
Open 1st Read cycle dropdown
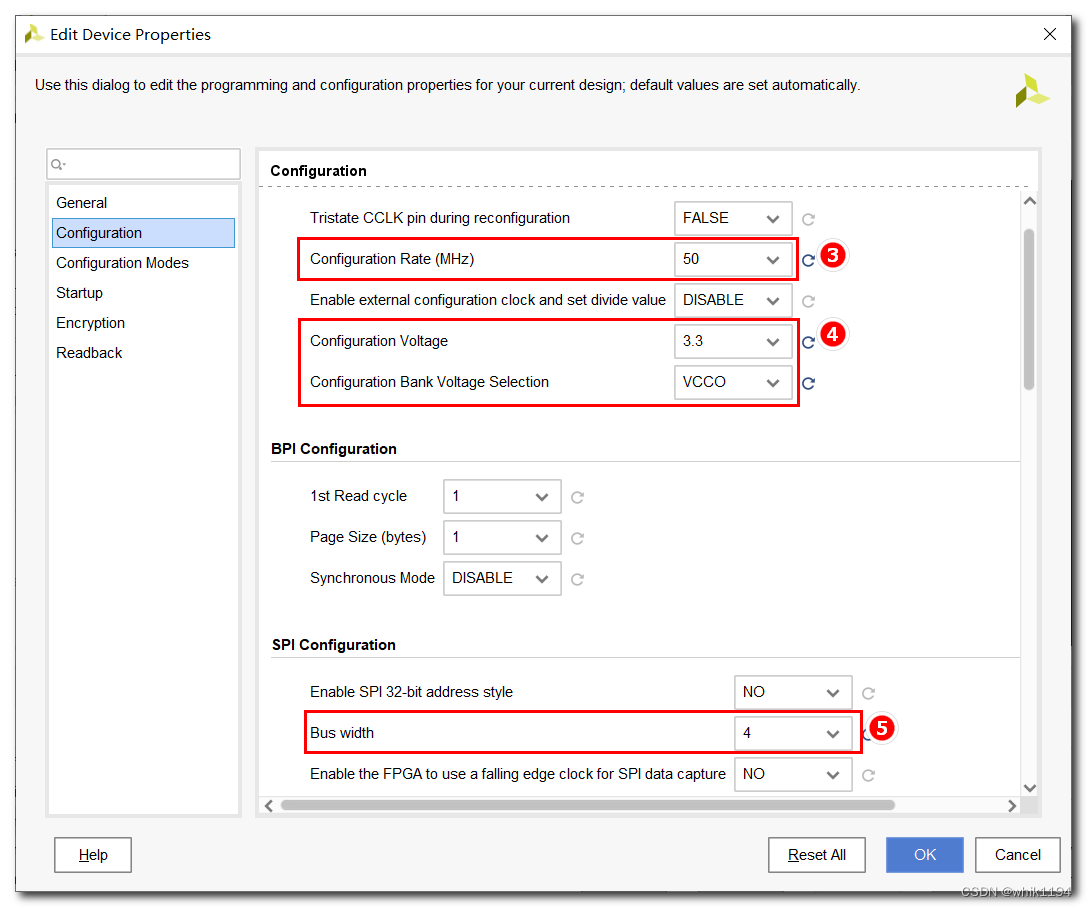(502, 496)
